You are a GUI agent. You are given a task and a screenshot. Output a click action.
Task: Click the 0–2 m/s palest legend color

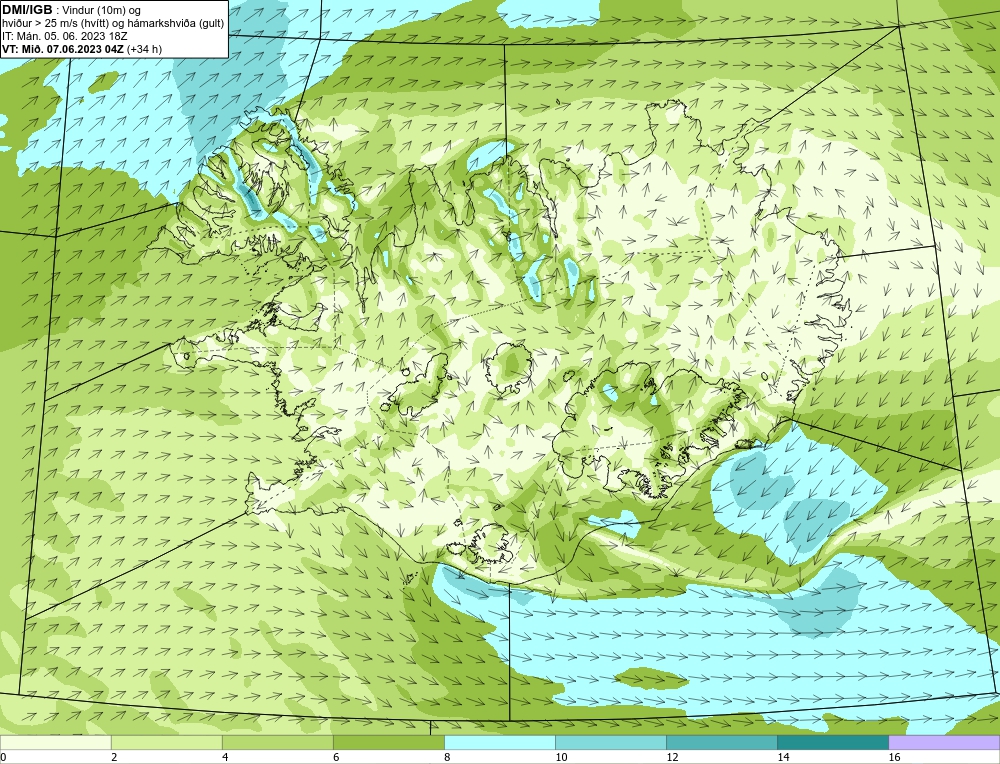coord(55,742)
